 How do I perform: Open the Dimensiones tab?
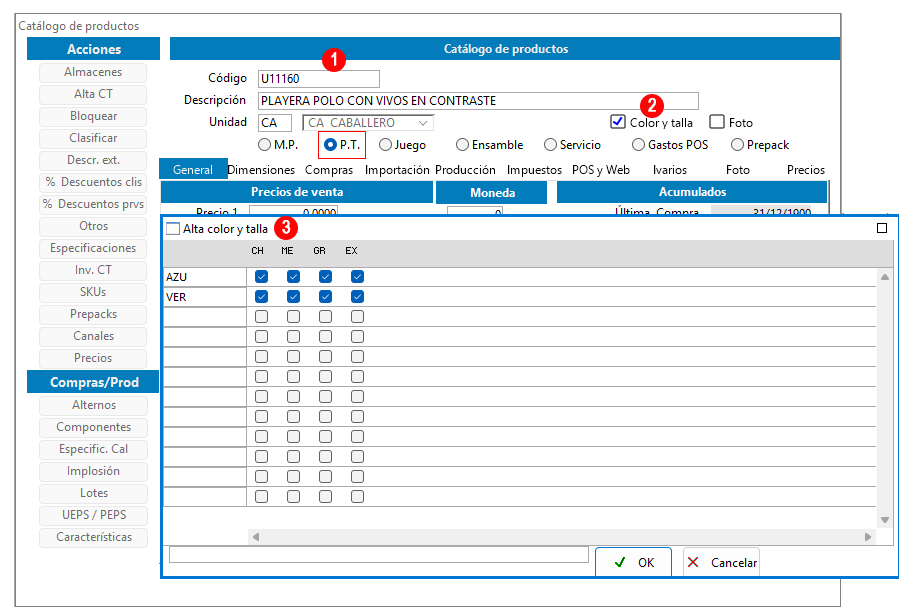[x=261, y=170]
